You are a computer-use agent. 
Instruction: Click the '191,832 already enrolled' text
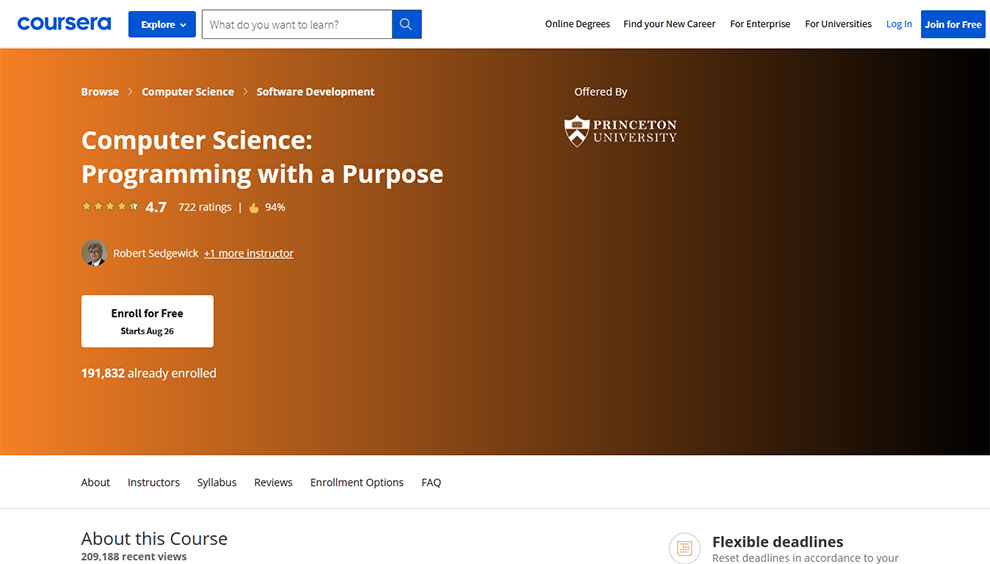pyautogui.click(x=148, y=373)
